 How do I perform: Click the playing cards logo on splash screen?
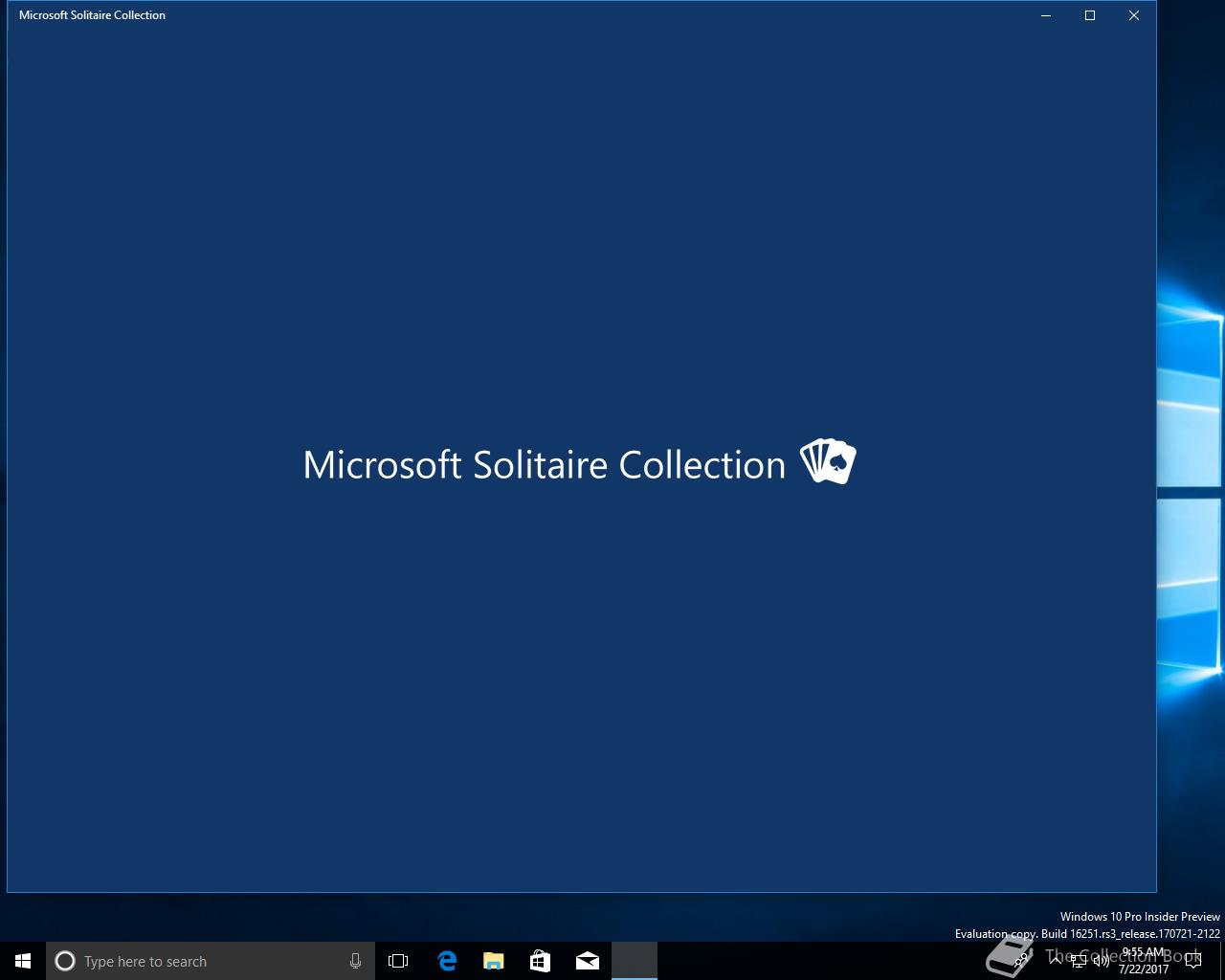[828, 461]
